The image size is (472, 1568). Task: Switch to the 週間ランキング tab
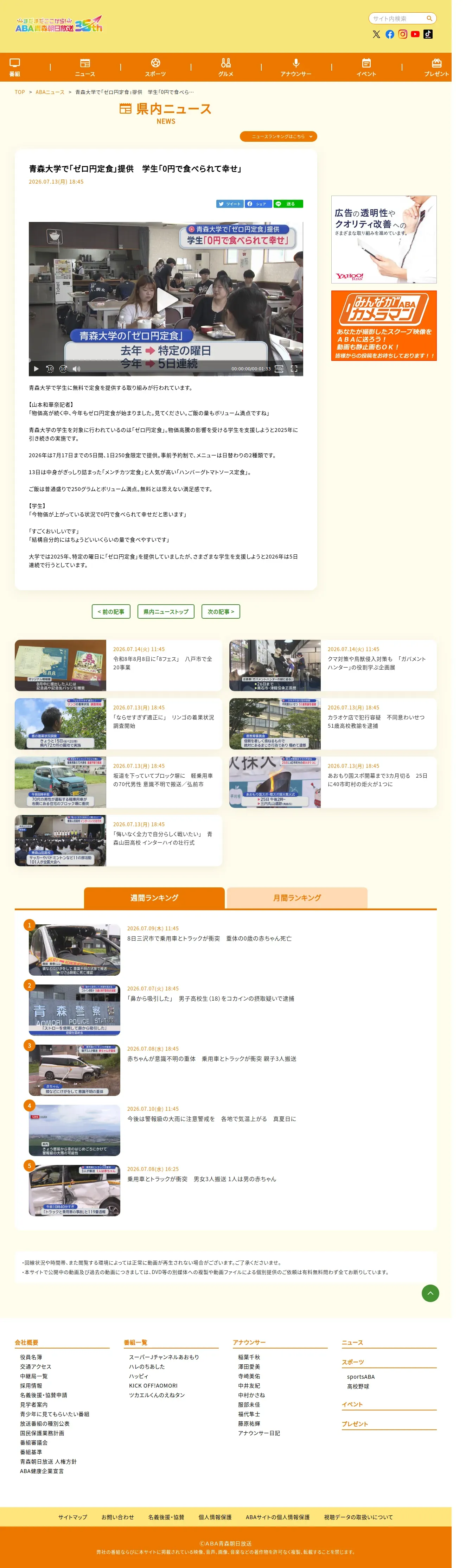pos(154,898)
